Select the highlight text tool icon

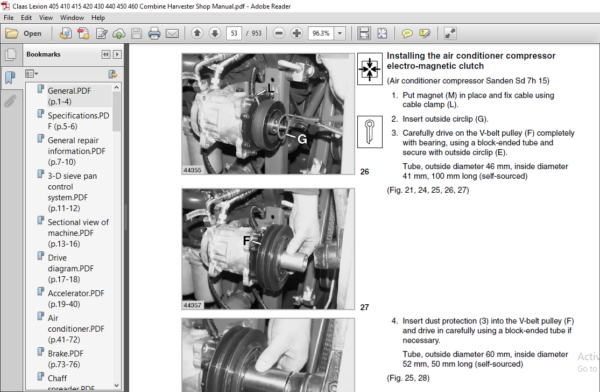(424, 34)
